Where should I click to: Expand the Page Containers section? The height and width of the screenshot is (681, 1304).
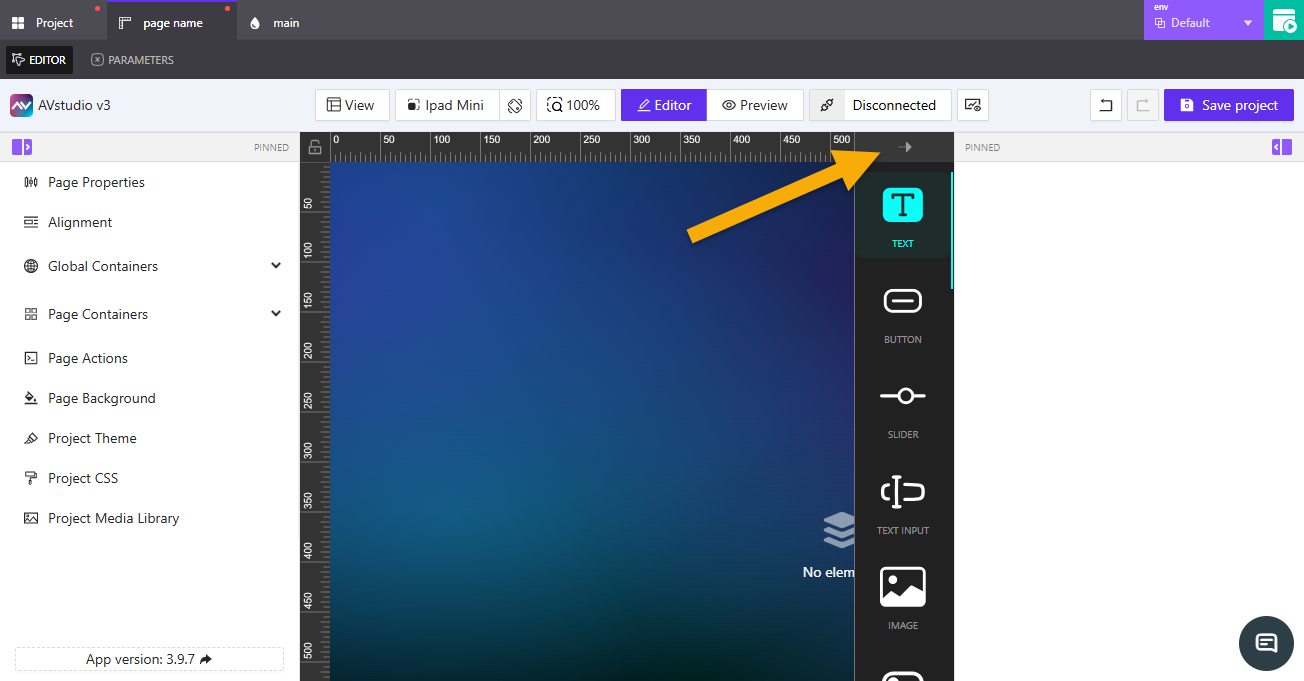[x=276, y=313]
